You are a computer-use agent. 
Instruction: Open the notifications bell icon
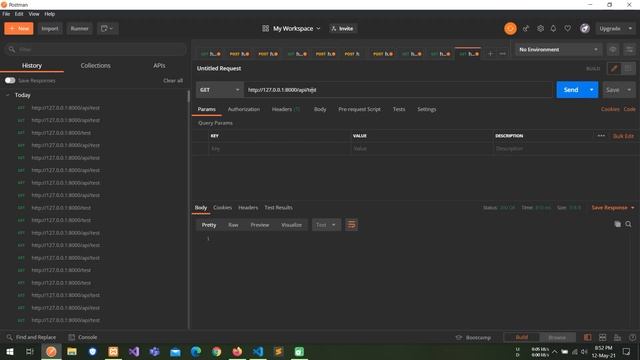coord(553,29)
